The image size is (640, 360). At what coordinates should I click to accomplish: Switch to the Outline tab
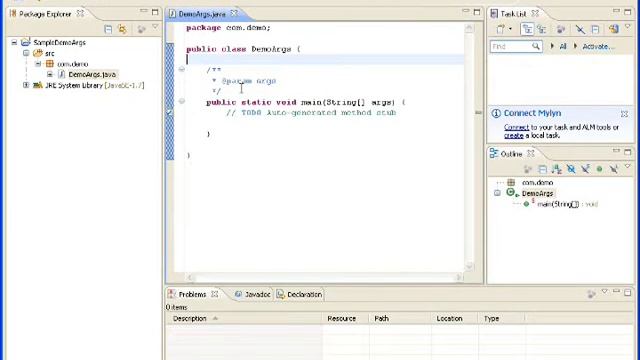pyautogui.click(x=511, y=154)
